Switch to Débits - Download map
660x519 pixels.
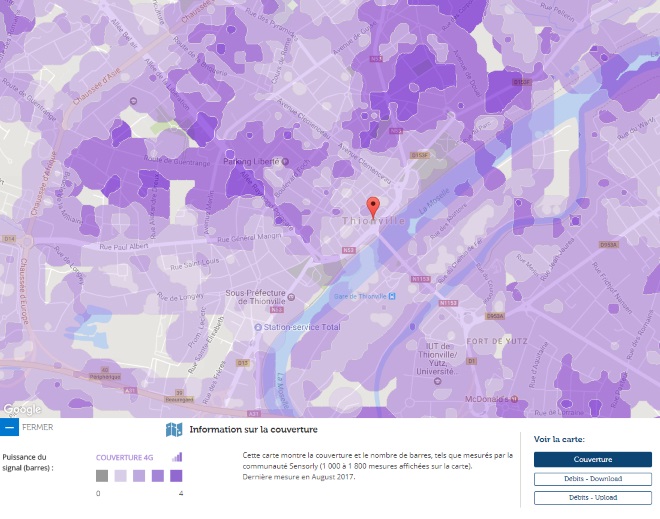pos(593,479)
